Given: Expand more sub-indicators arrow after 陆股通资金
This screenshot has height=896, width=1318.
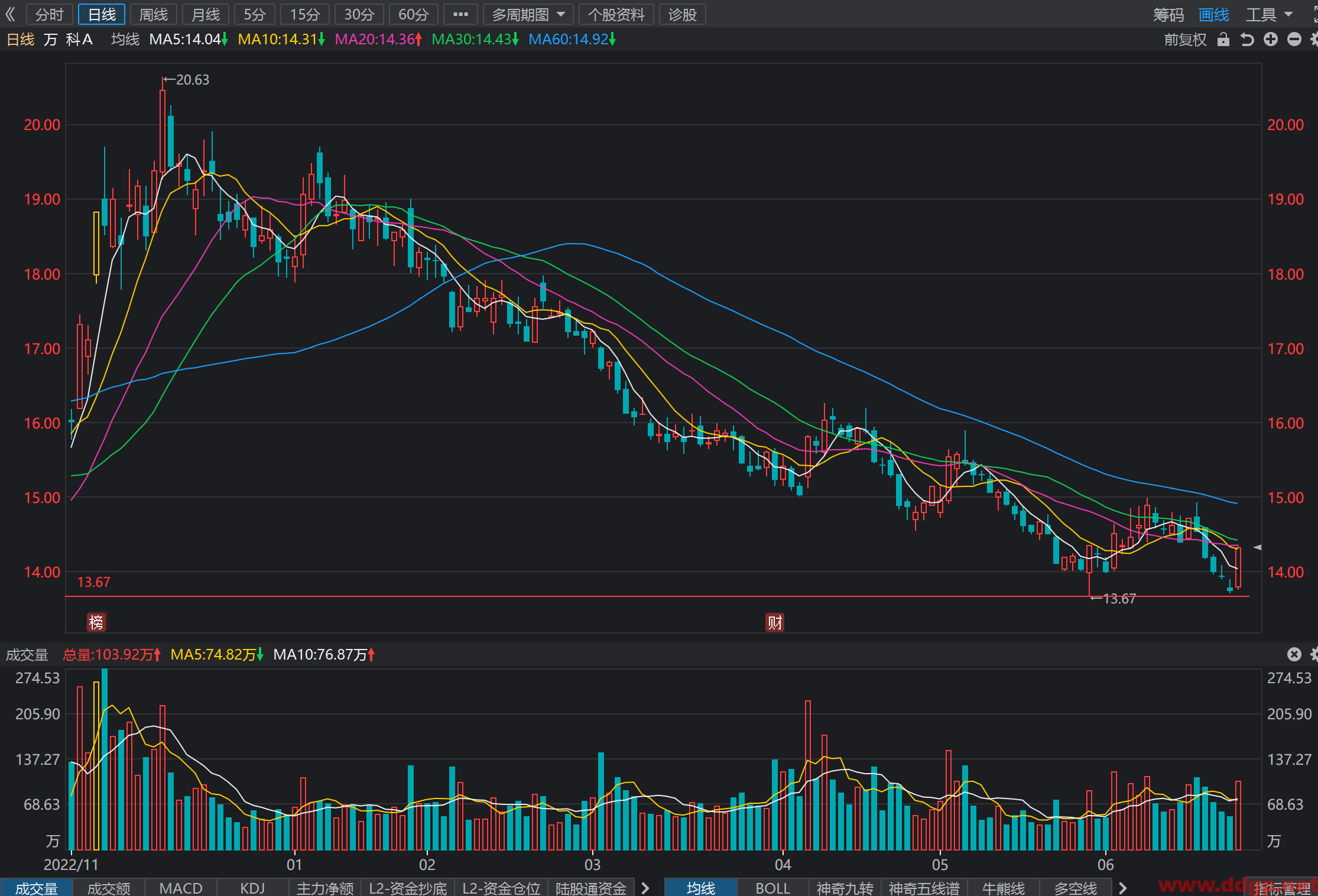Looking at the screenshot, I should [x=645, y=888].
